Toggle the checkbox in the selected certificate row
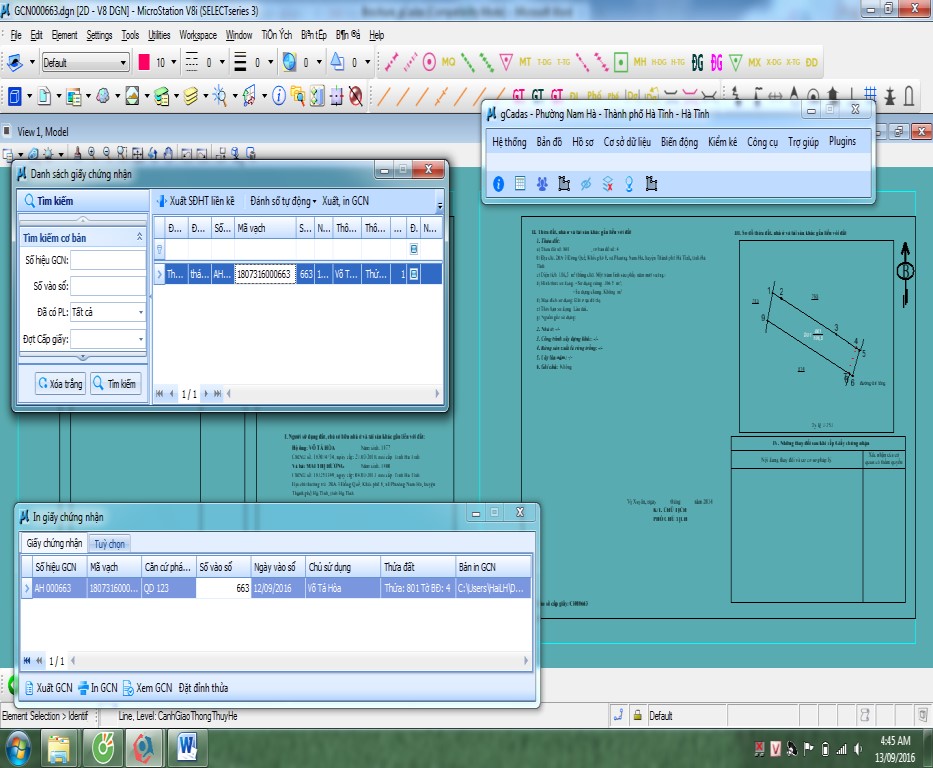 (414, 274)
